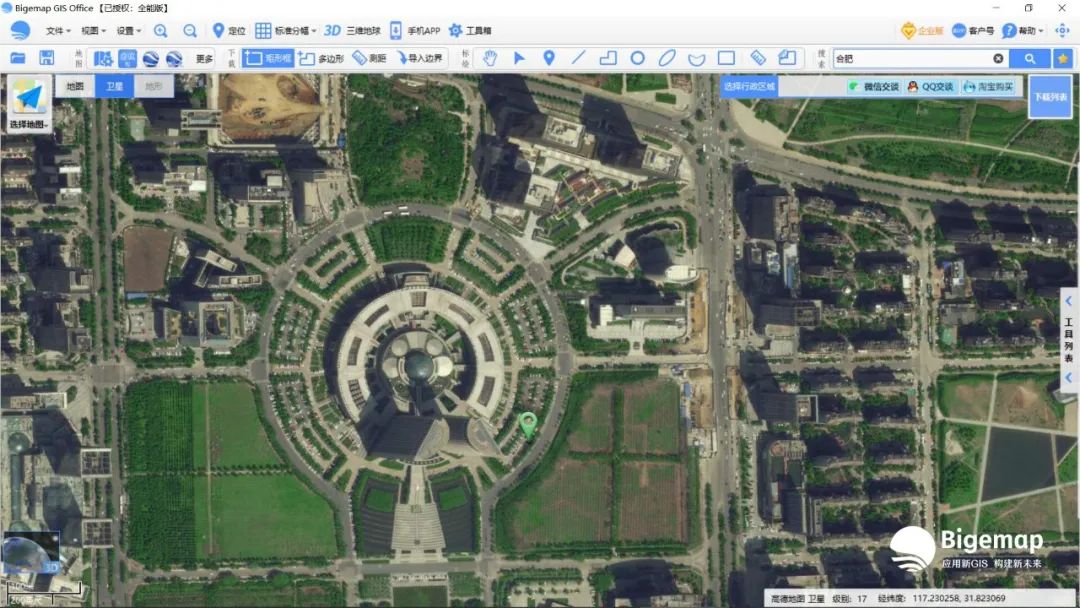Open the 文件 menu
This screenshot has height=608, width=1080.
point(57,30)
